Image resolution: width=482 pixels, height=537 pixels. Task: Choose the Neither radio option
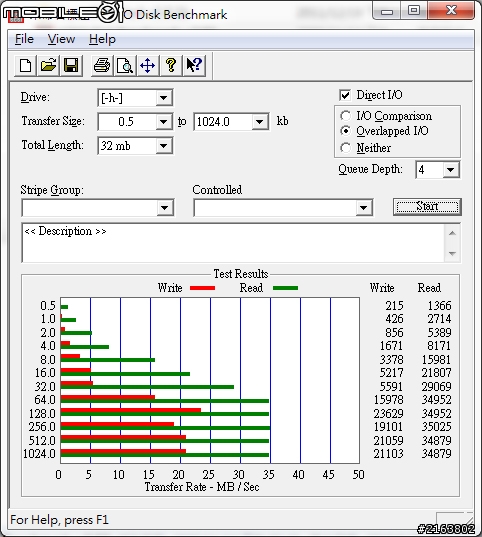click(x=345, y=148)
